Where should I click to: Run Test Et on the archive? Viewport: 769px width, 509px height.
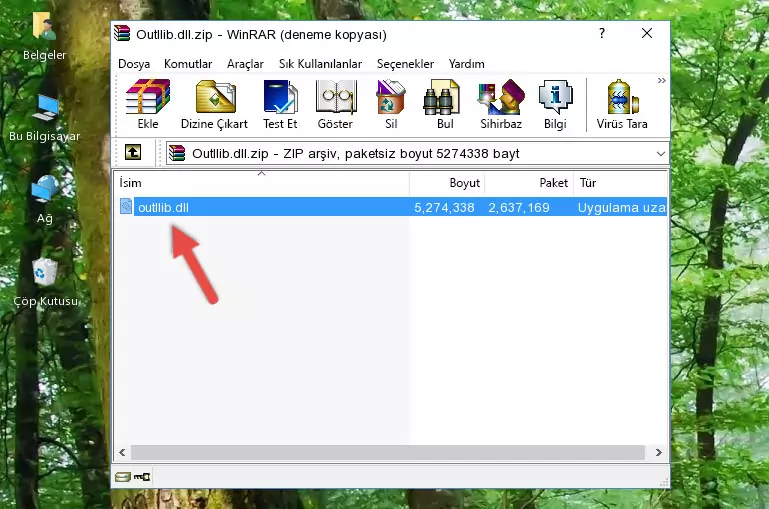tap(280, 104)
